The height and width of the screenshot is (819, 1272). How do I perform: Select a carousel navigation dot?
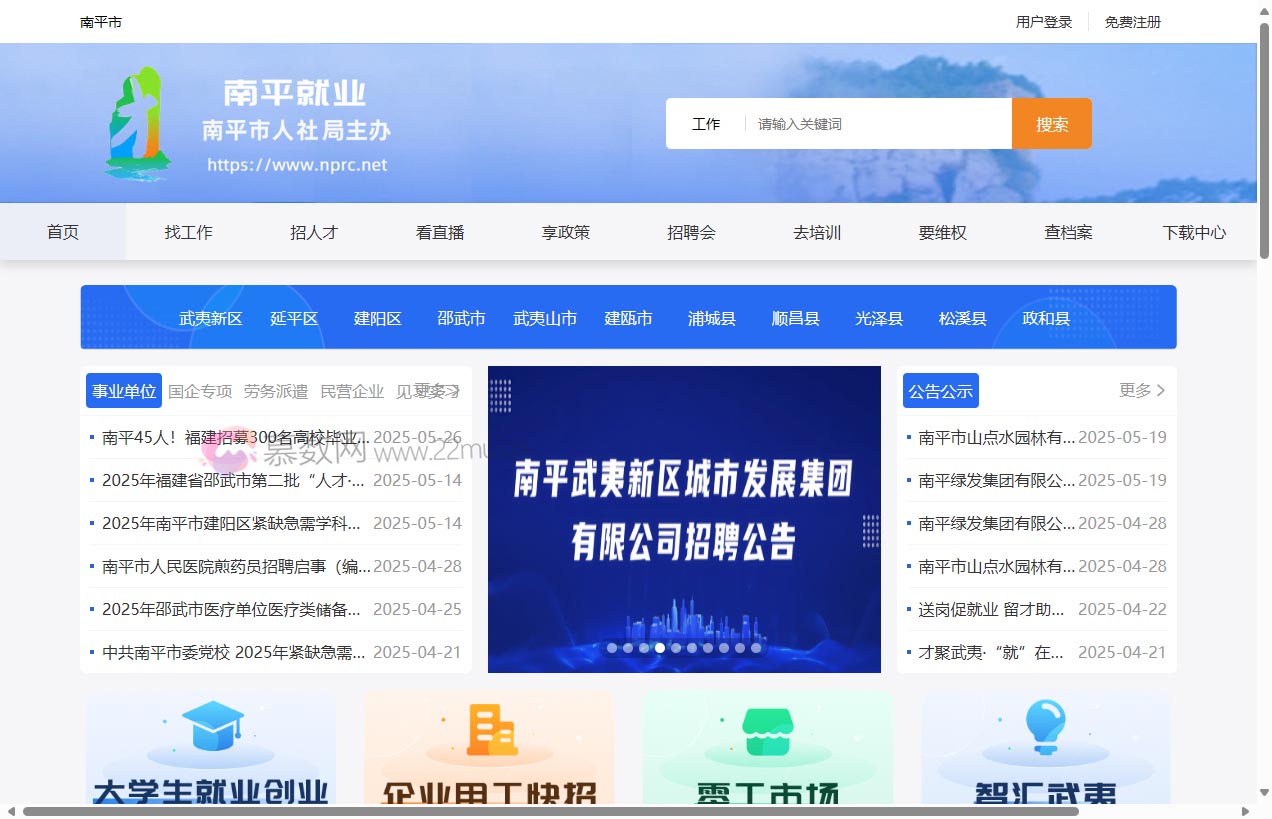coord(660,647)
